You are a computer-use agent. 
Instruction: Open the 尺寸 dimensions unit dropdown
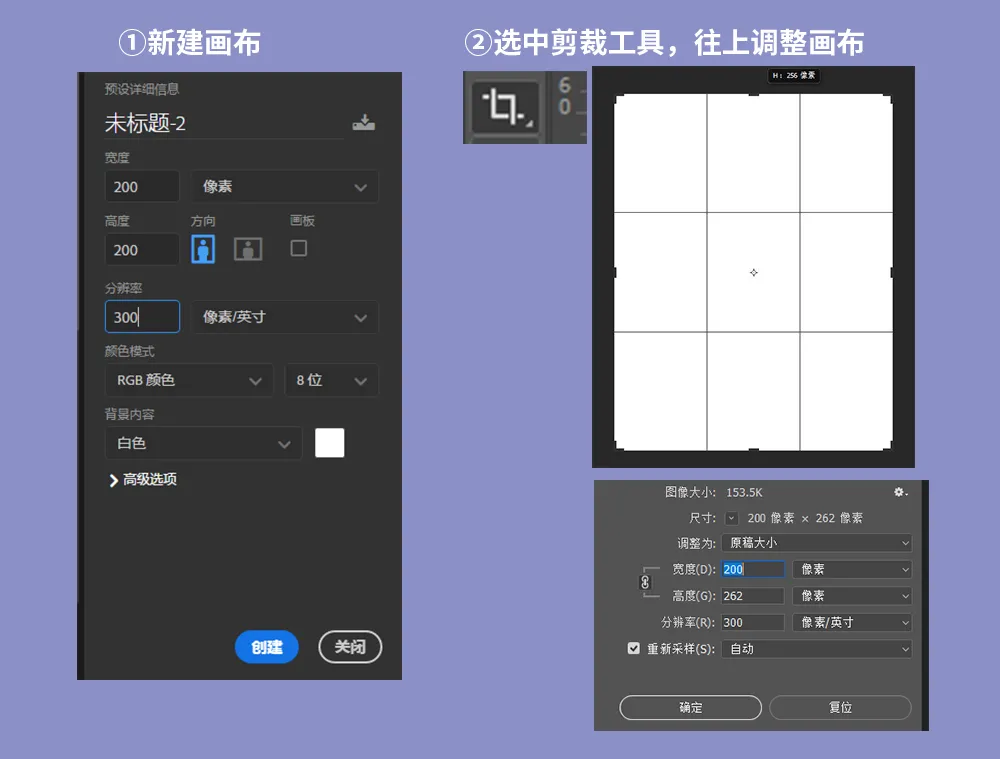click(x=732, y=518)
